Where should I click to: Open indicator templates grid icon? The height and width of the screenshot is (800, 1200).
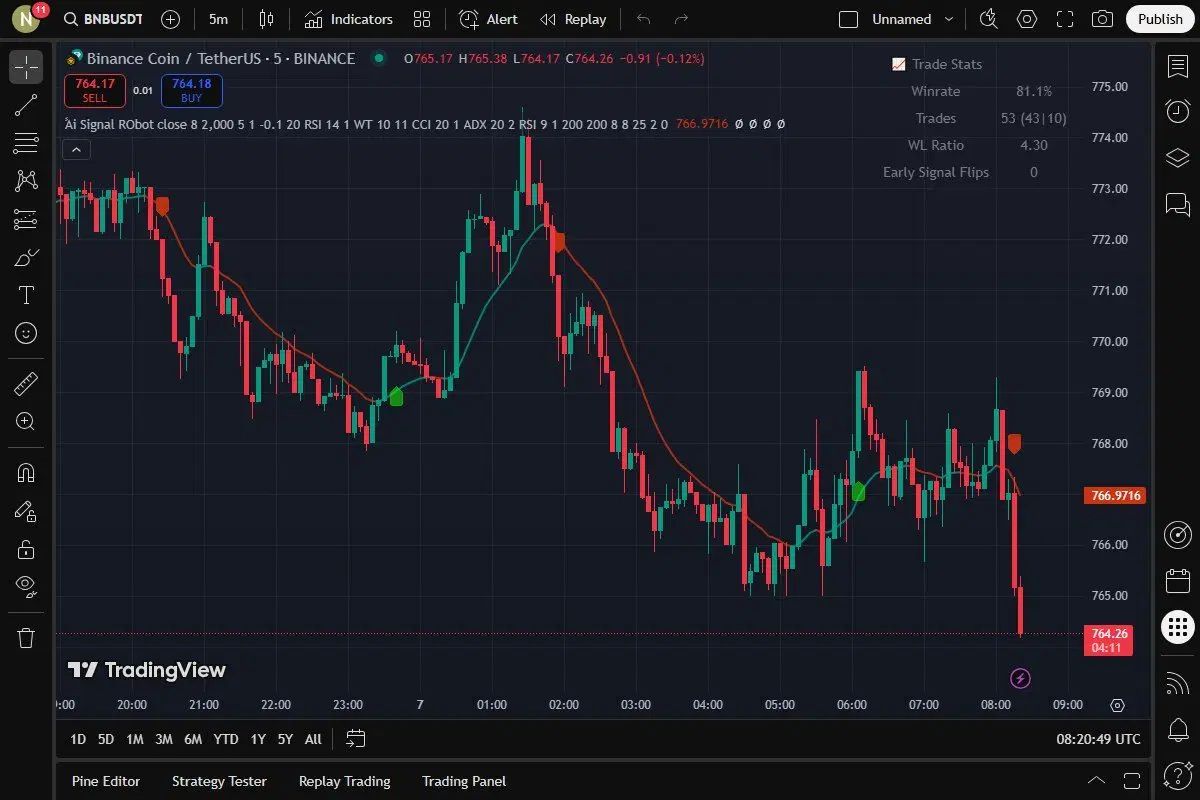click(422, 19)
